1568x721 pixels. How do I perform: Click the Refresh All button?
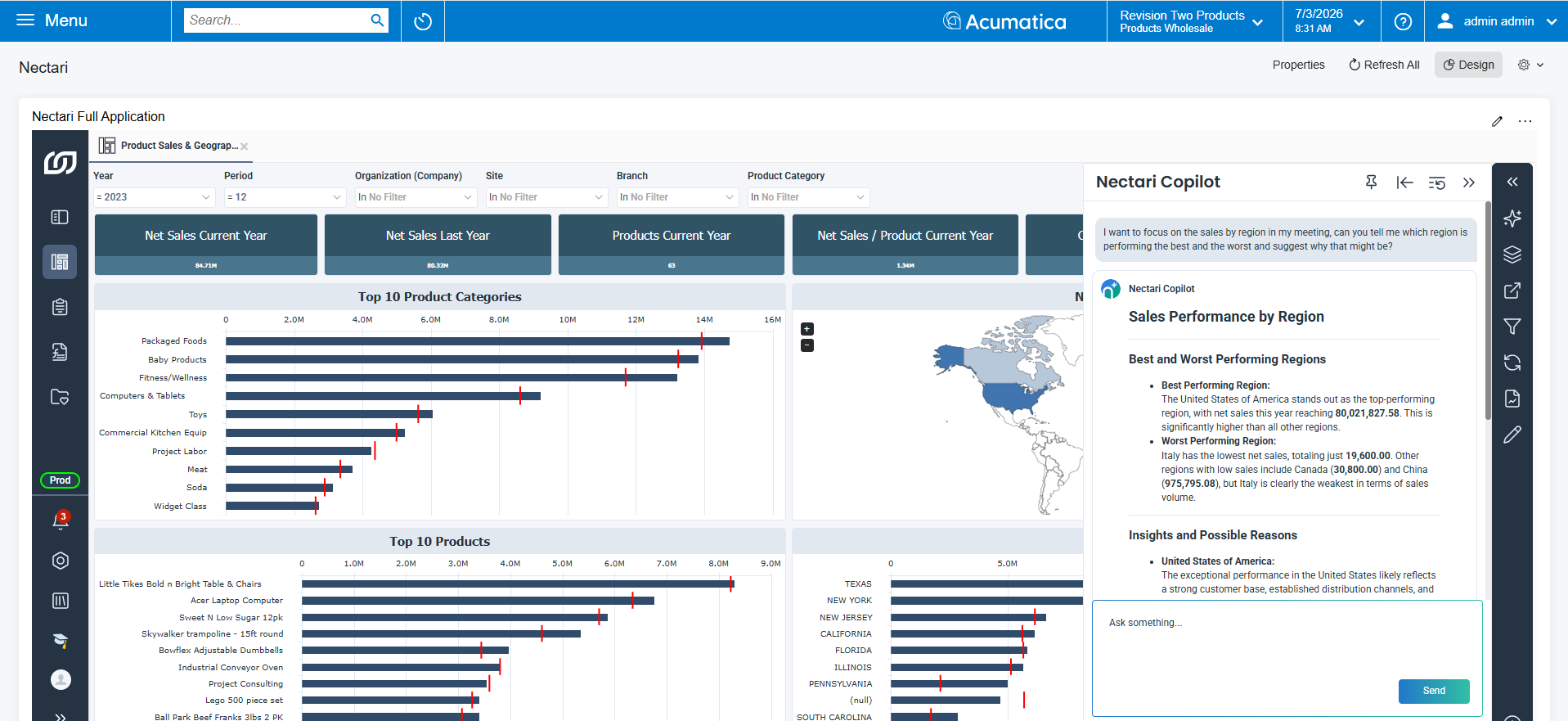[x=1384, y=65]
